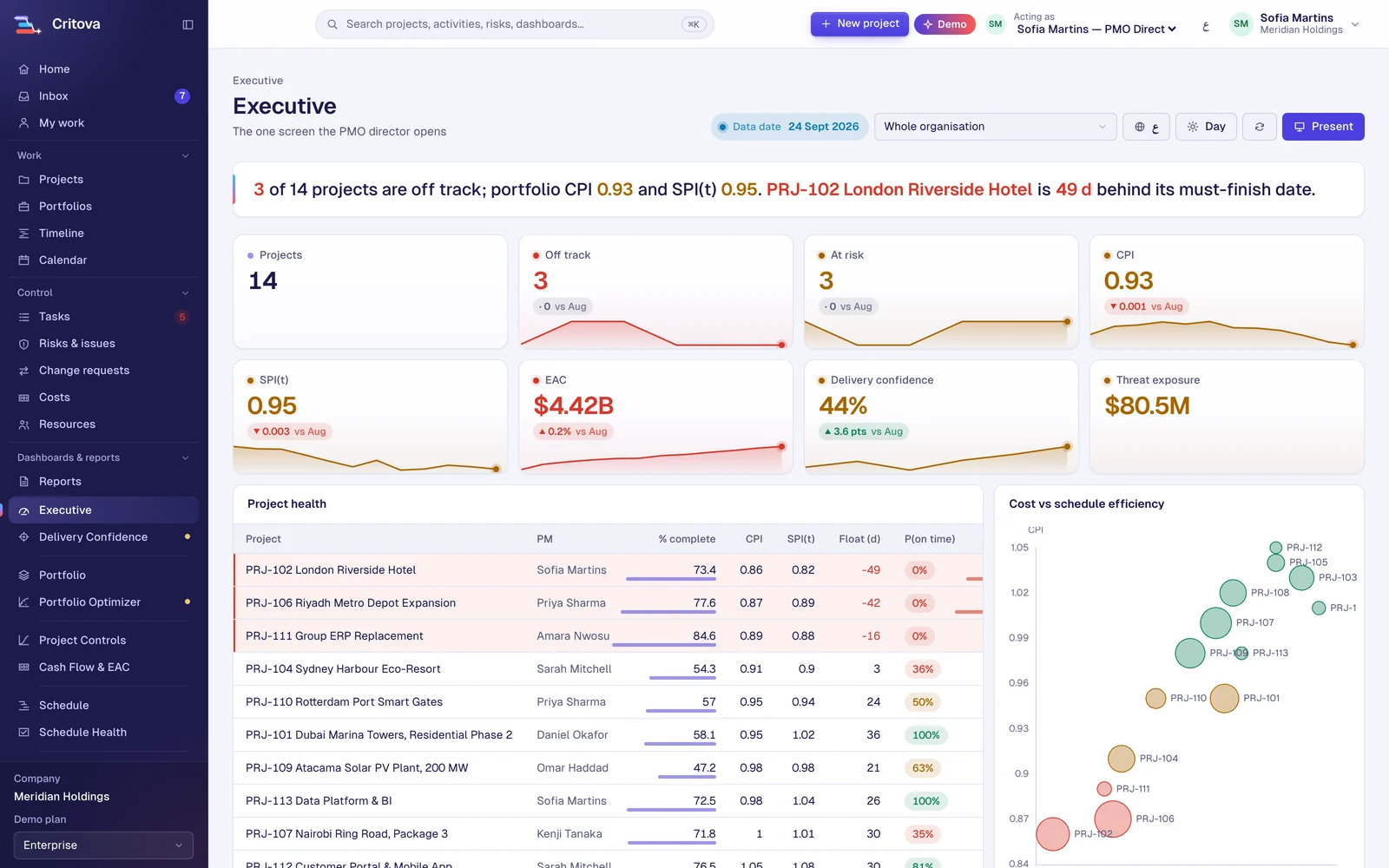This screenshot has height=868, width=1389.
Task: Click the Schedule Health icon
Action: pos(24,733)
